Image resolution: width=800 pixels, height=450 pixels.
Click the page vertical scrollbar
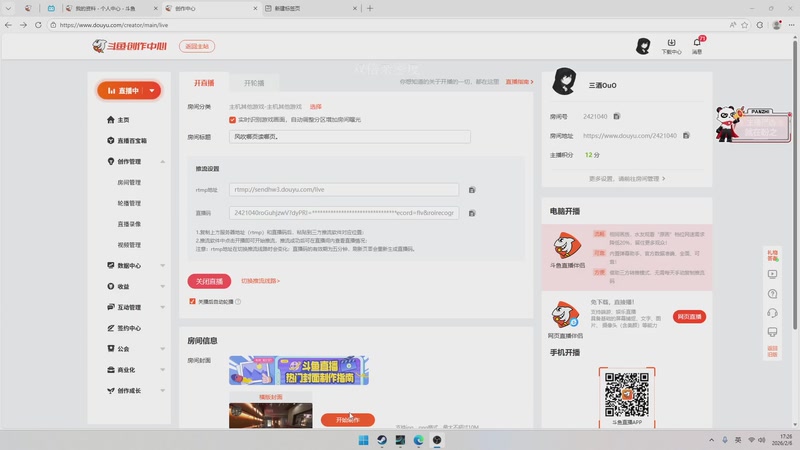(795, 184)
